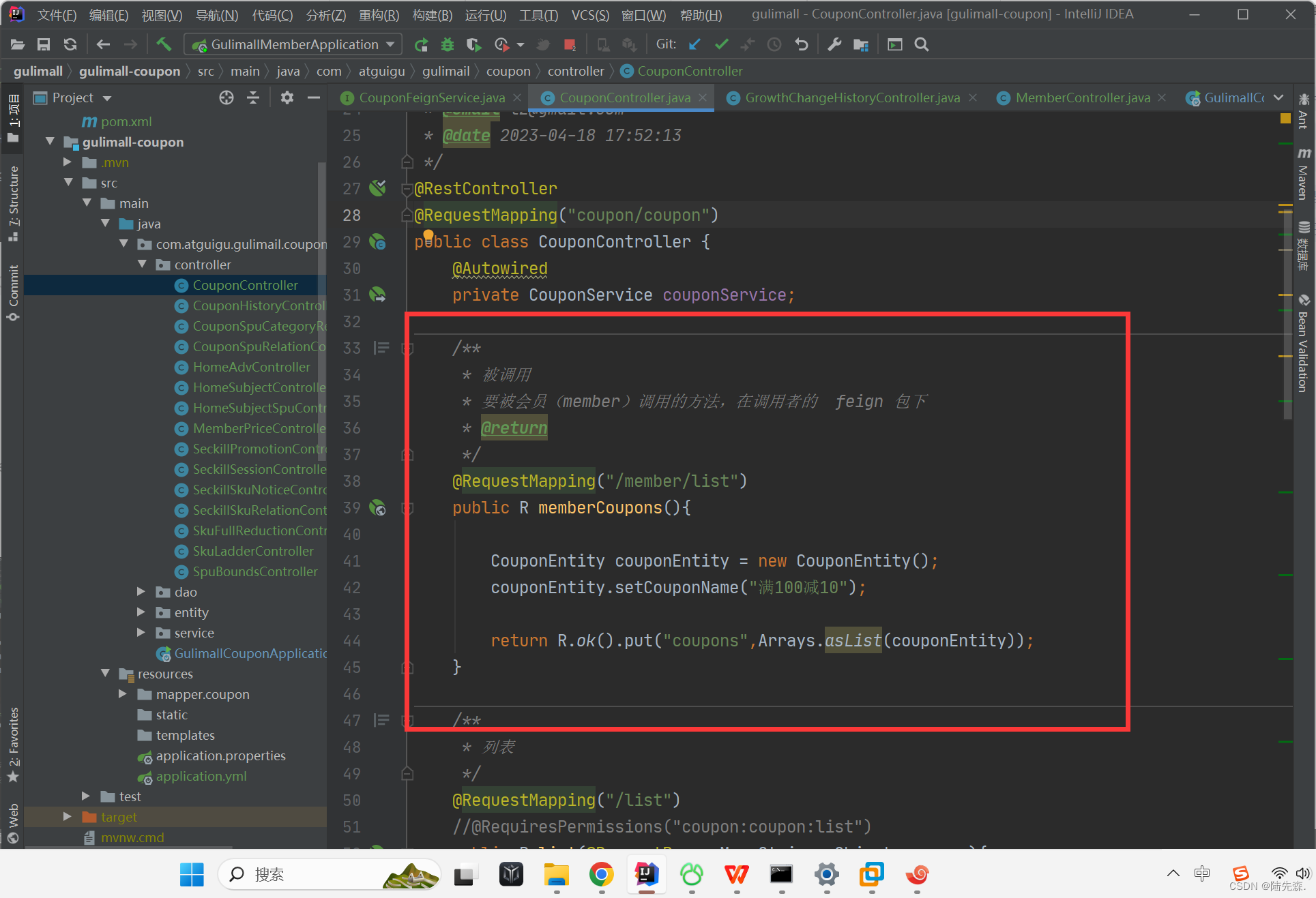Screen dimensions: 1316x898
Task: Collapse the controller package folder
Action: coord(143,265)
